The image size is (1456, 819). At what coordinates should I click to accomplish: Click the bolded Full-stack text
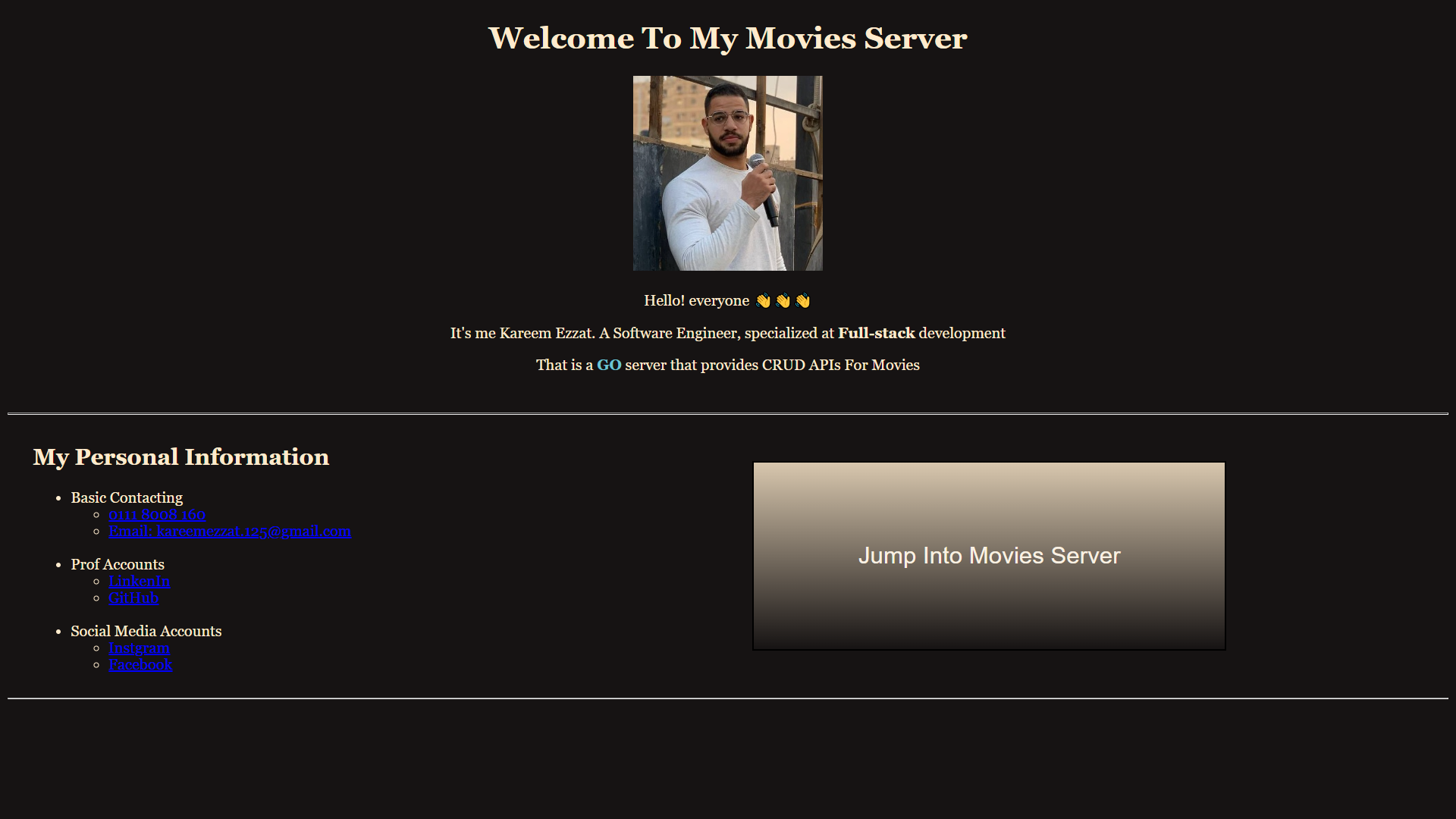tap(877, 333)
